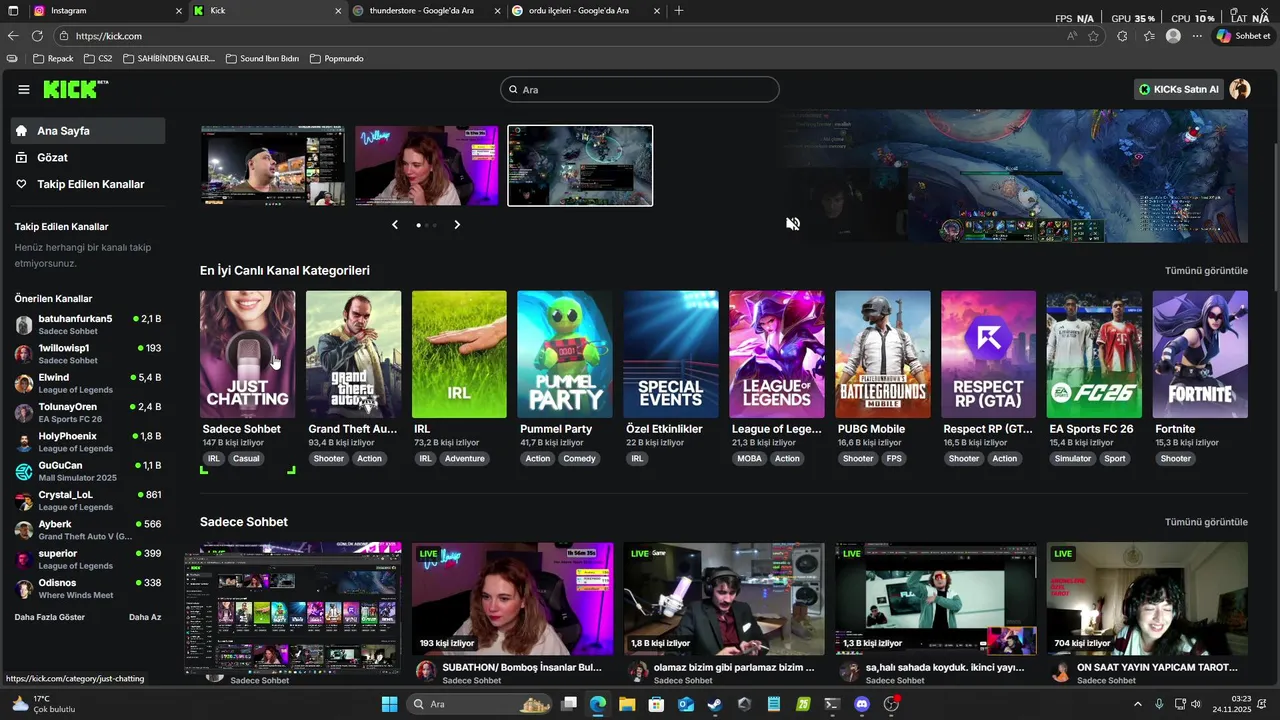Open Edge Settings and more menu
1280x720 pixels.
pyautogui.click(x=1197, y=36)
